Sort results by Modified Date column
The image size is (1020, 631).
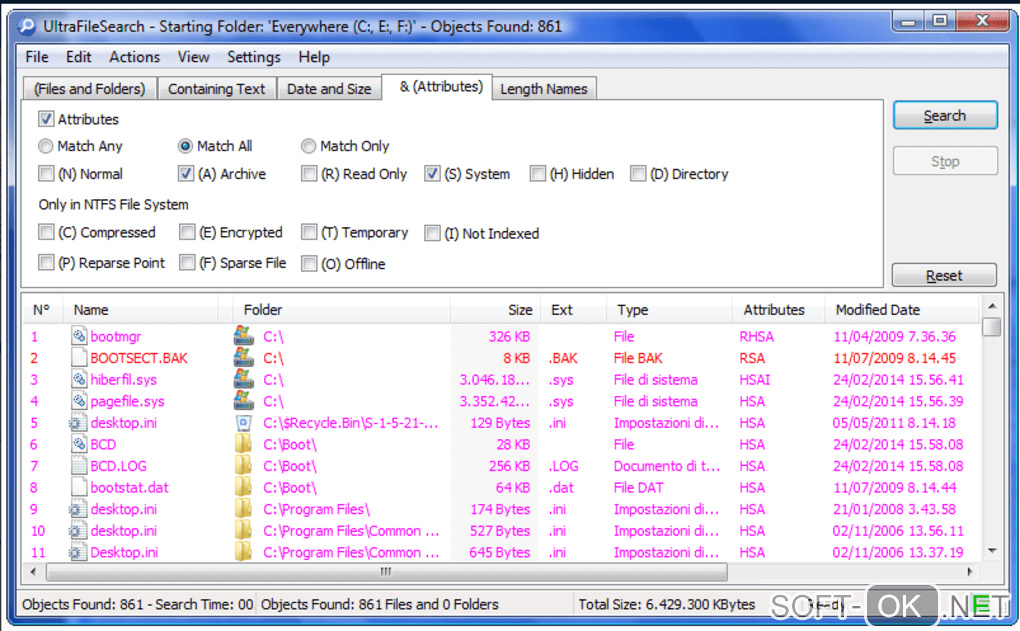click(902, 310)
